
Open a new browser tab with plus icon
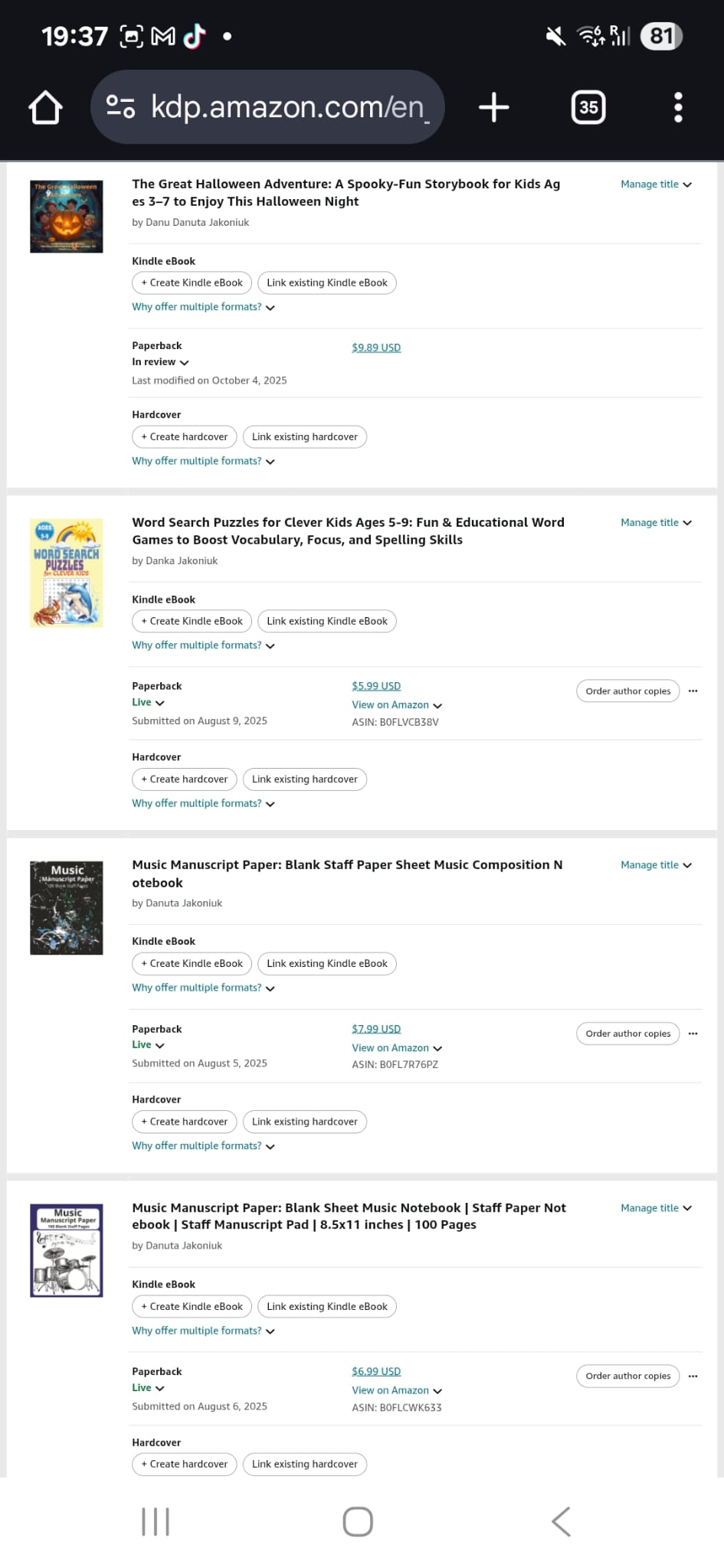click(x=493, y=107)
